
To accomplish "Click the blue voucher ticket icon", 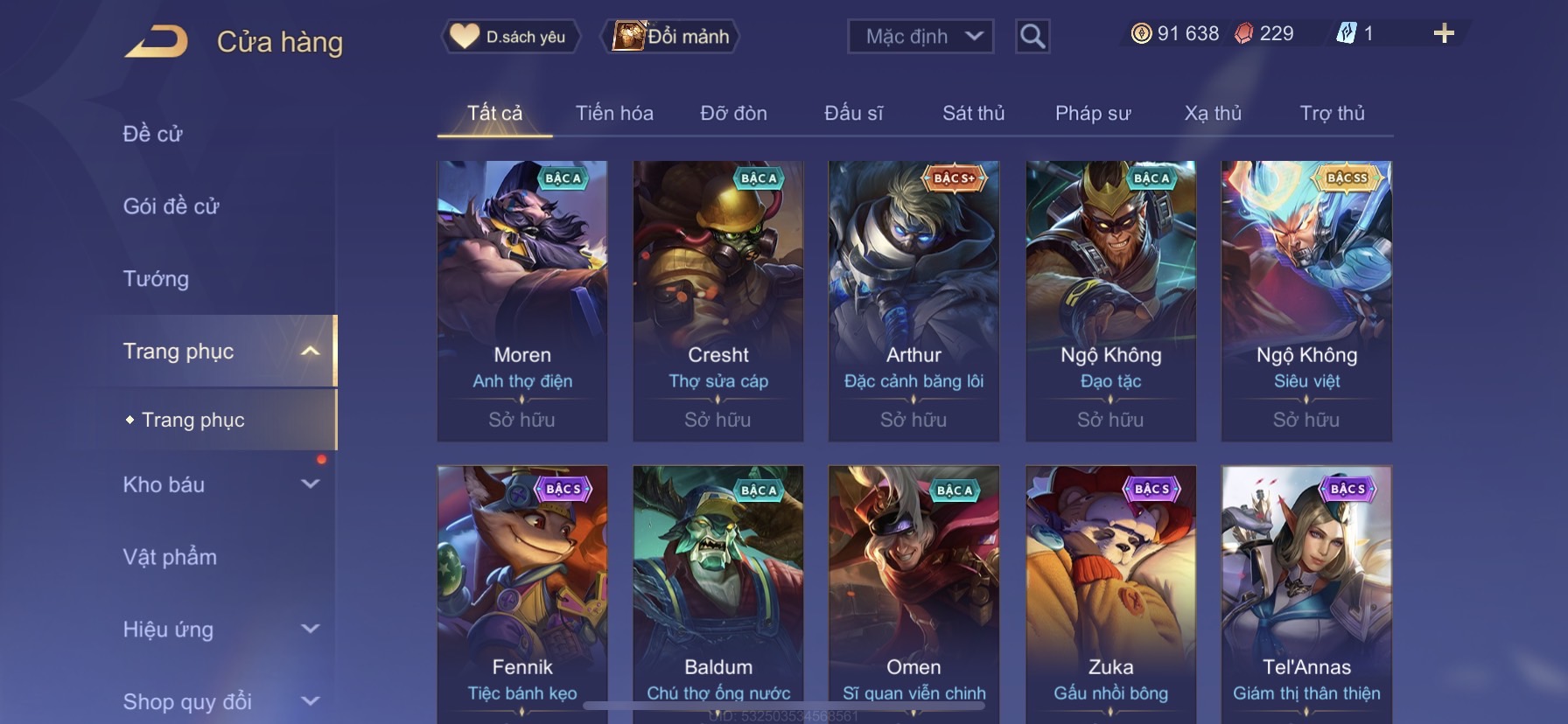I will (1347, 33).
